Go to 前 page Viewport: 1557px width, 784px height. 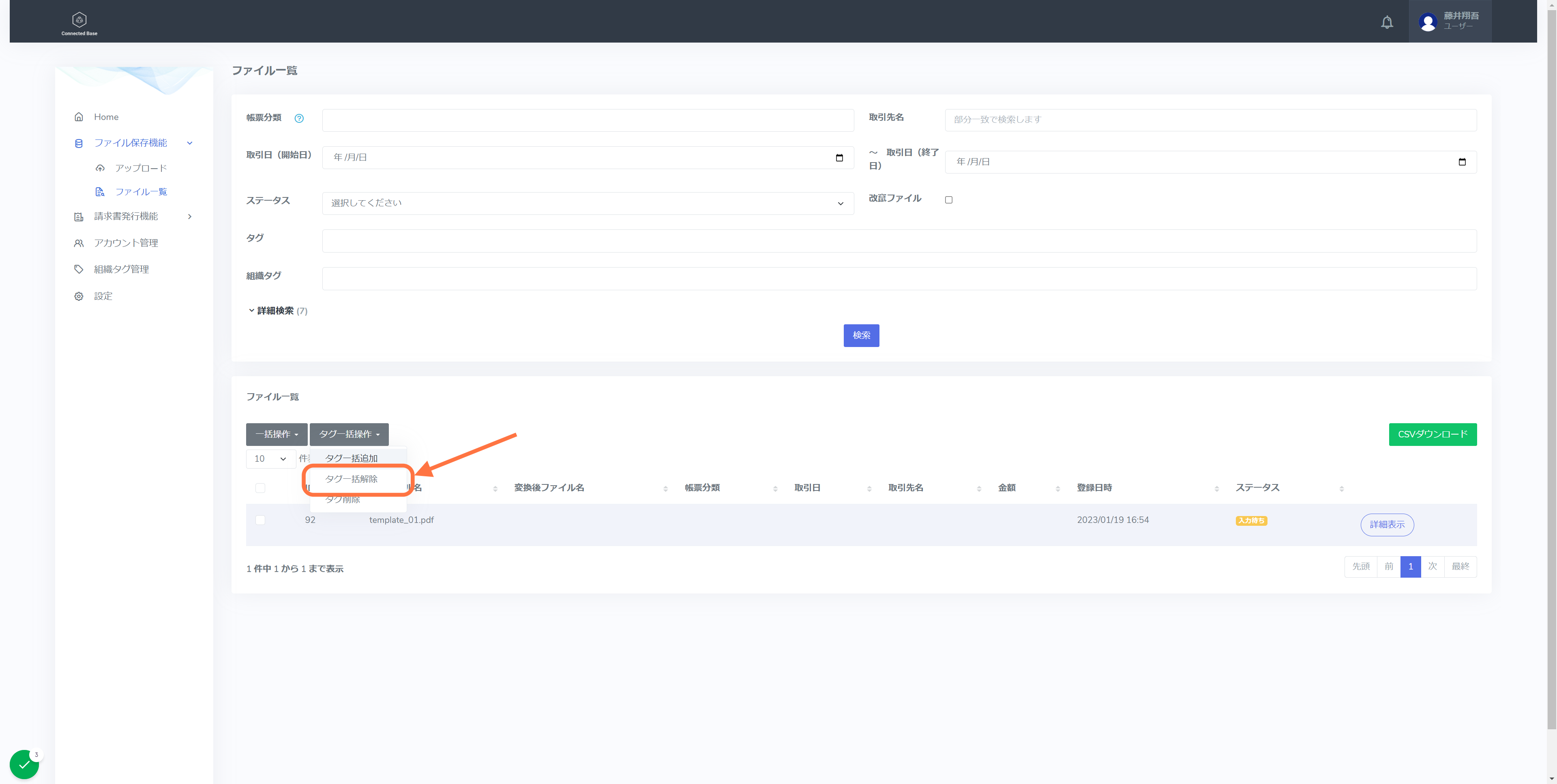[1388, 566]
